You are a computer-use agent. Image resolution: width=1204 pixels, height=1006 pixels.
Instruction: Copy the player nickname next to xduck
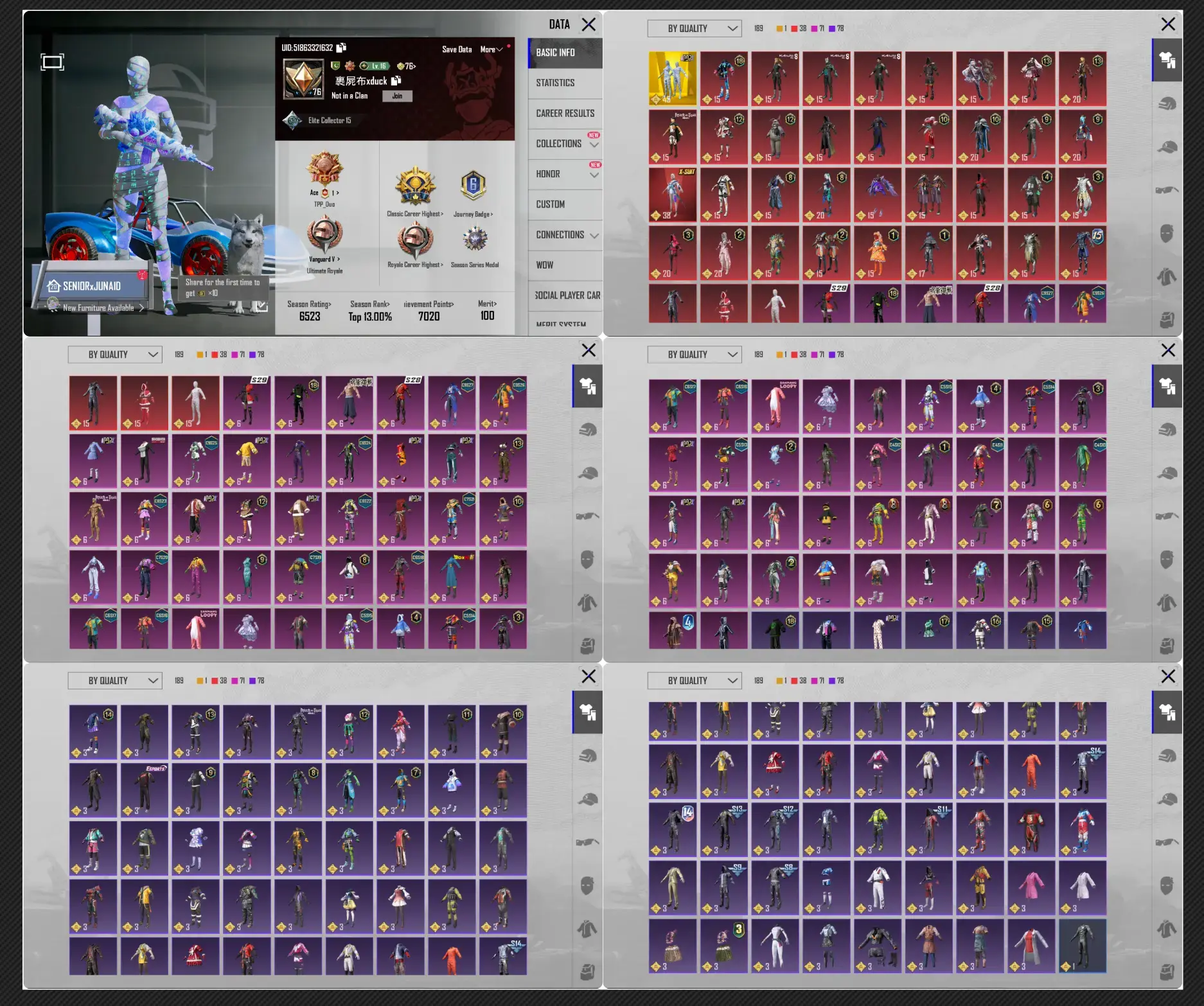[396, 80]
